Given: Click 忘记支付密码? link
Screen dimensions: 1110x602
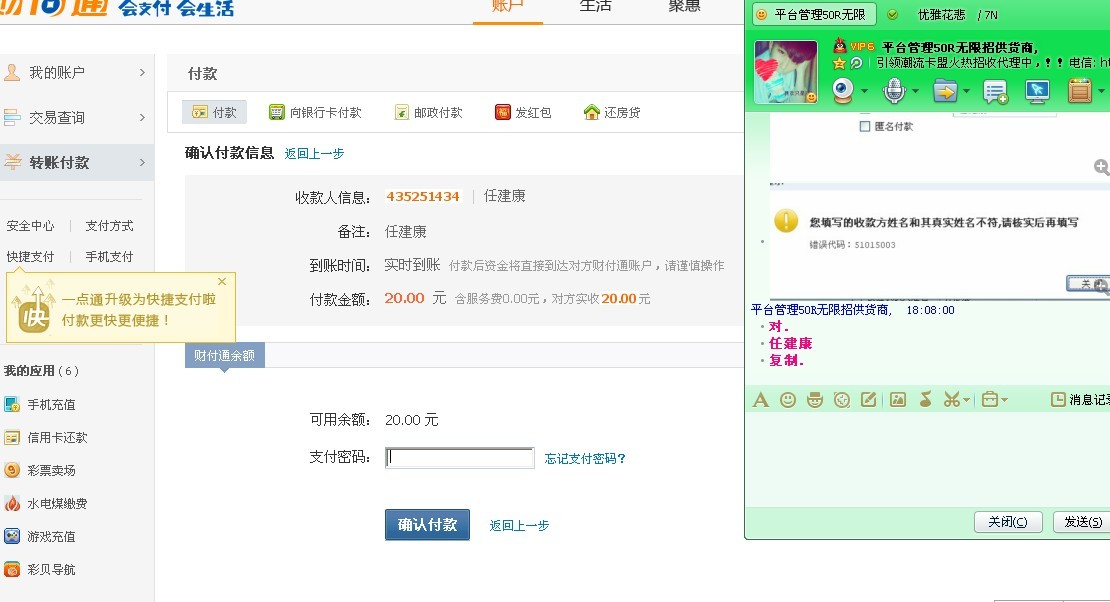Looking at the screenshot, I should coord(585,458).
